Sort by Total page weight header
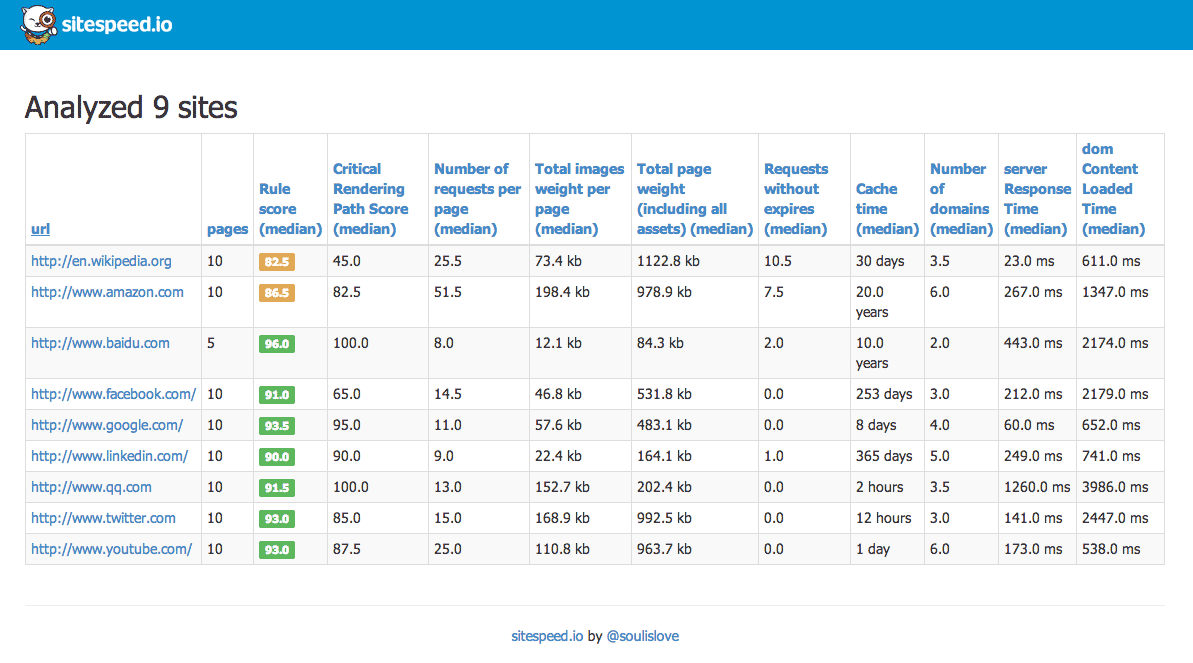 click(x=695, y=199)
